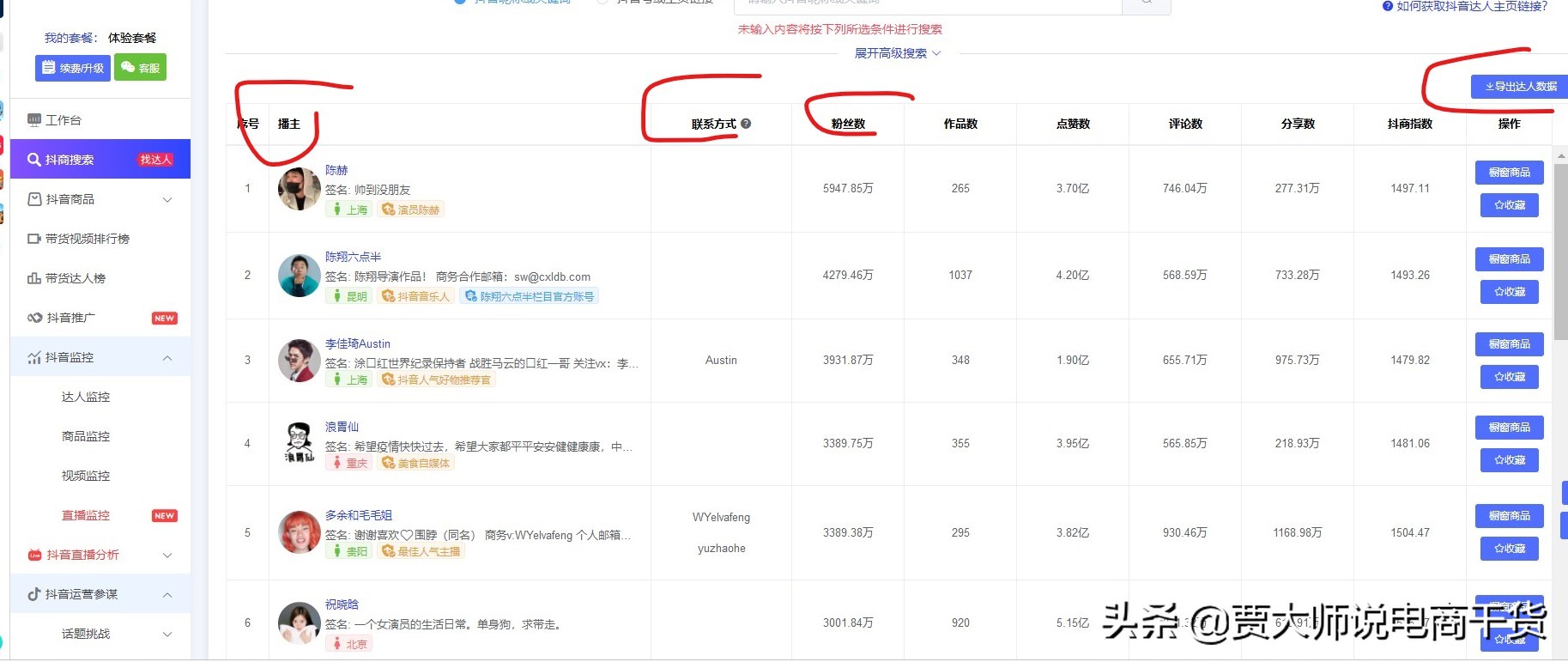Click 收藏 button in 浪胃仙 row

click(1510, 460)
